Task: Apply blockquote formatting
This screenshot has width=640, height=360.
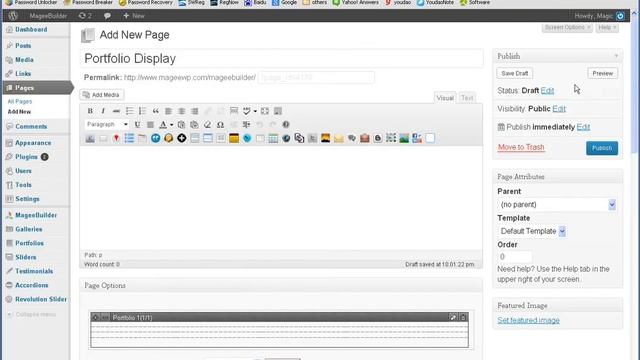Action: click(x=156, y=111)
